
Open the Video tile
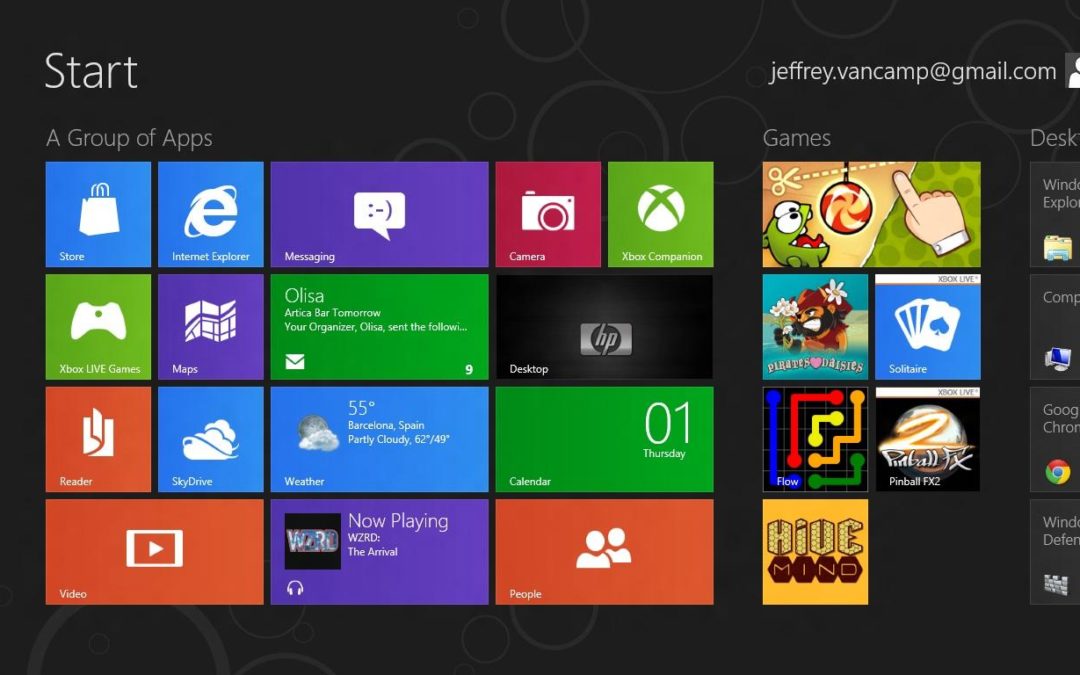click(154, 552)
